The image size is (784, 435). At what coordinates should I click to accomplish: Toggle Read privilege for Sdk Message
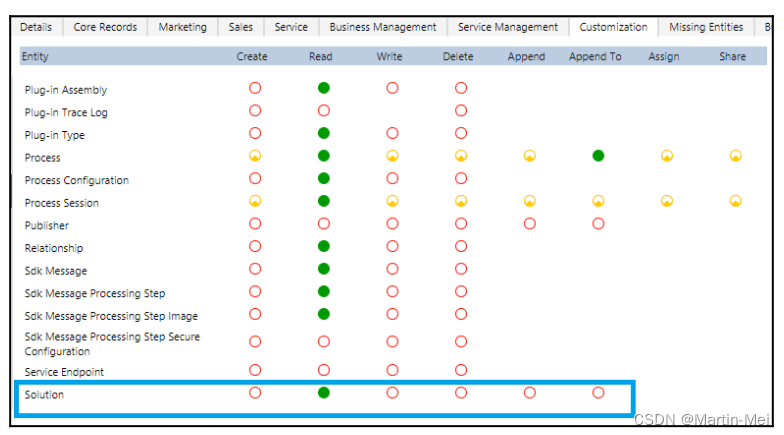tap(324, 269)
